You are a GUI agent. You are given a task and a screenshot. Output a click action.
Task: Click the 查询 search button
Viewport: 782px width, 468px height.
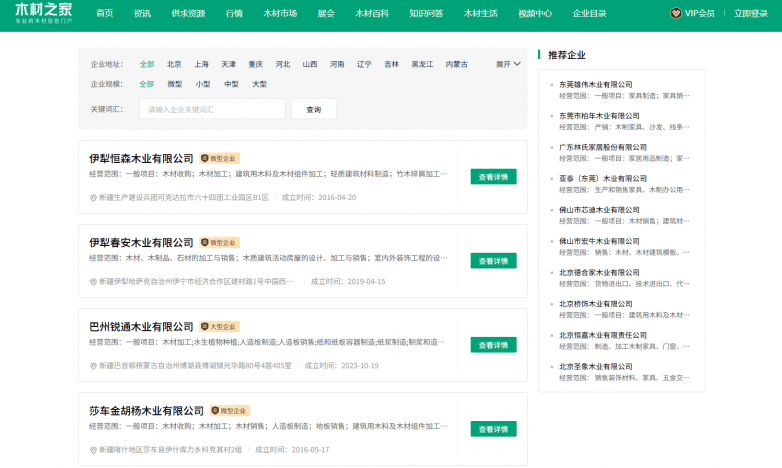(314, 109)
